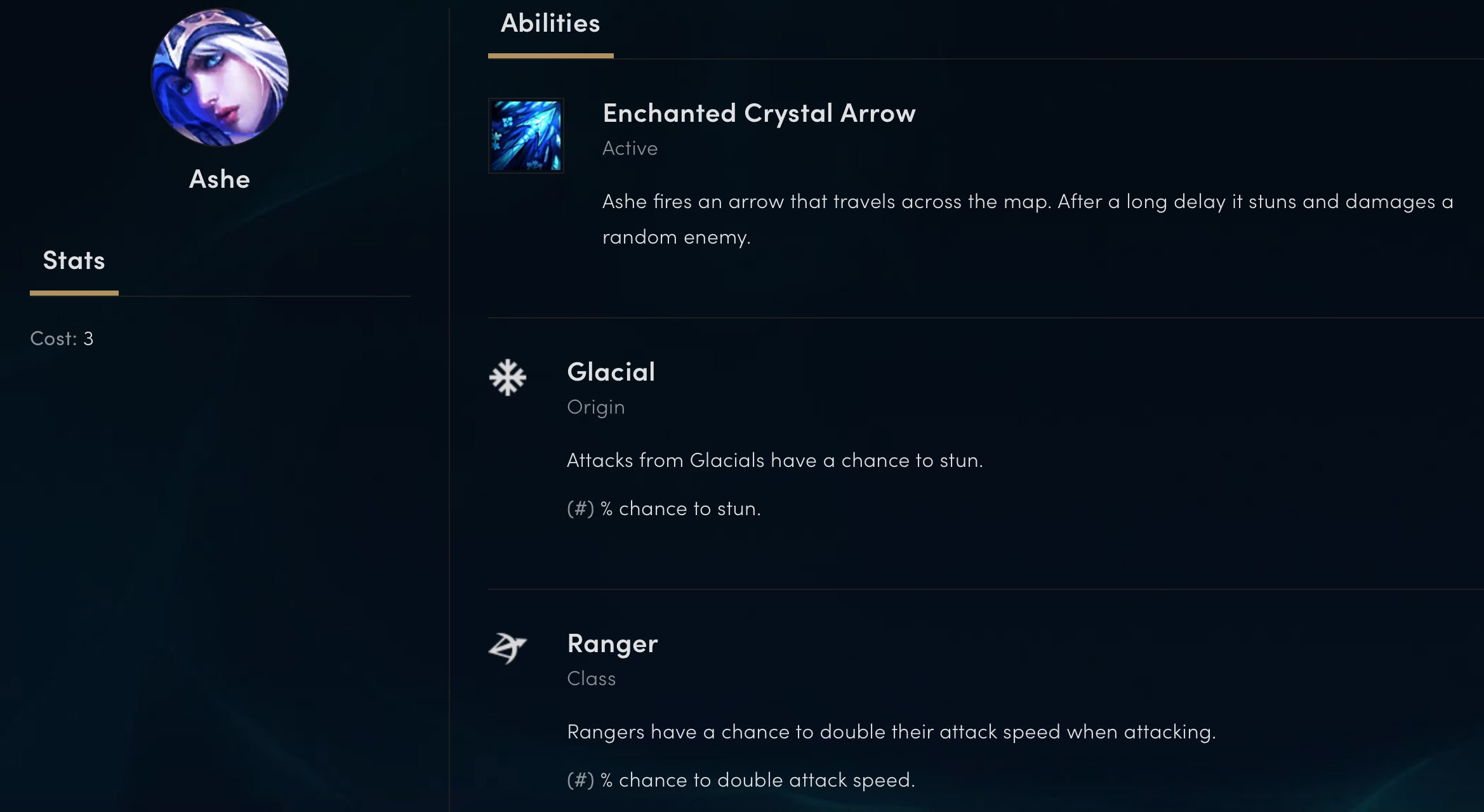
Task: Click '% chance to double attack speed' line
Action: (x=741, y=780)
